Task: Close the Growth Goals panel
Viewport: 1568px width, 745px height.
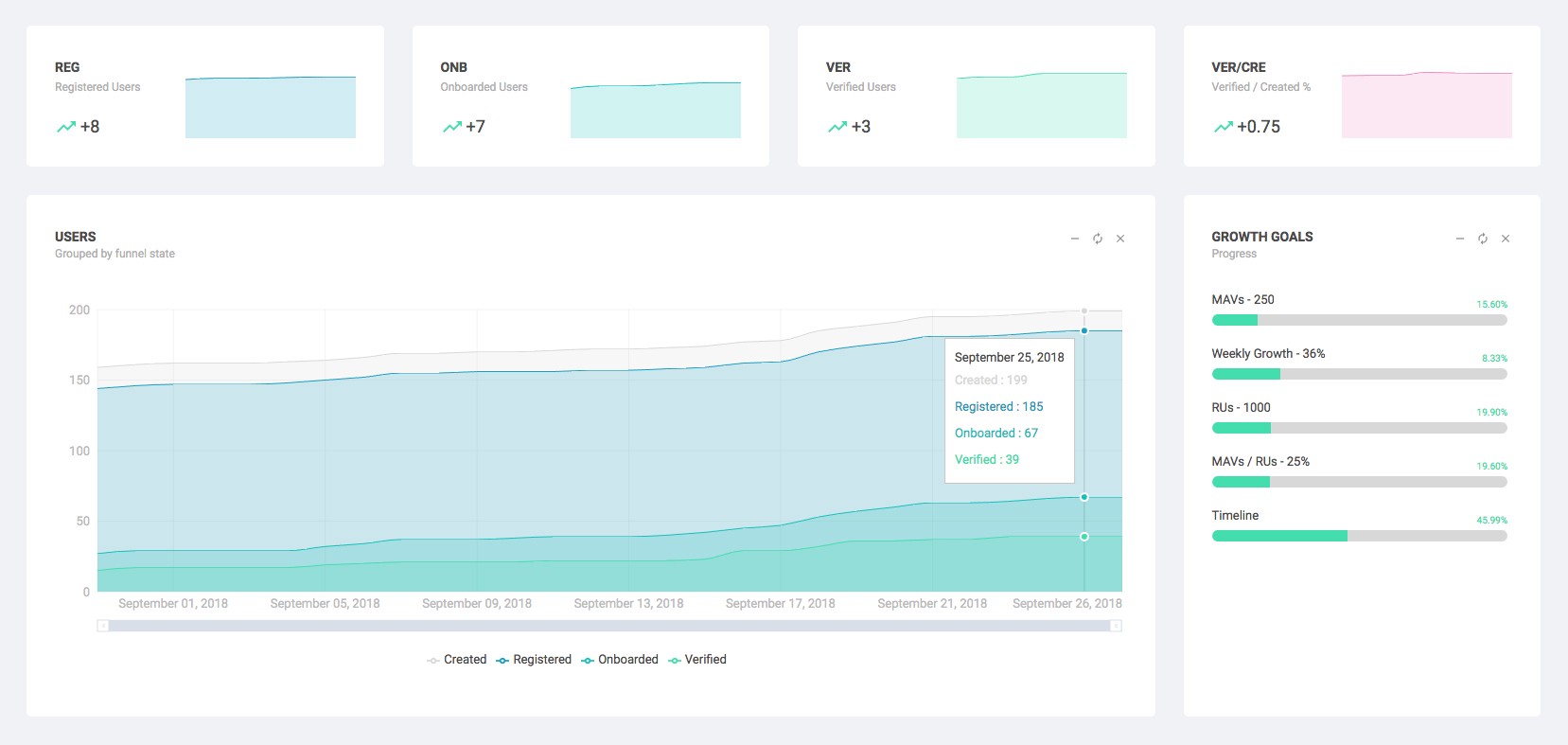Action: (1506, 239)
